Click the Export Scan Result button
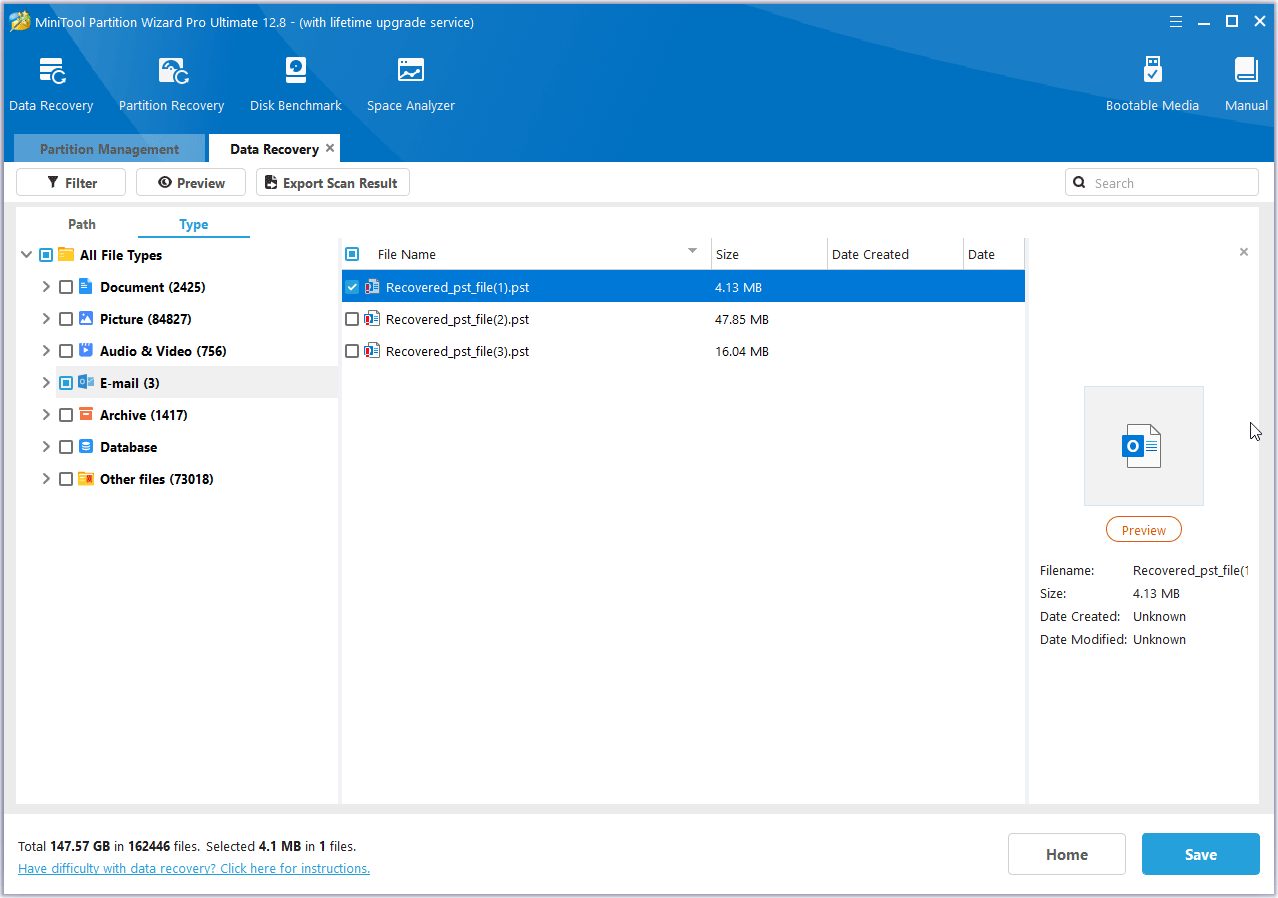Viewport: 1278px width, 898px height. click(x=332, y=182)
